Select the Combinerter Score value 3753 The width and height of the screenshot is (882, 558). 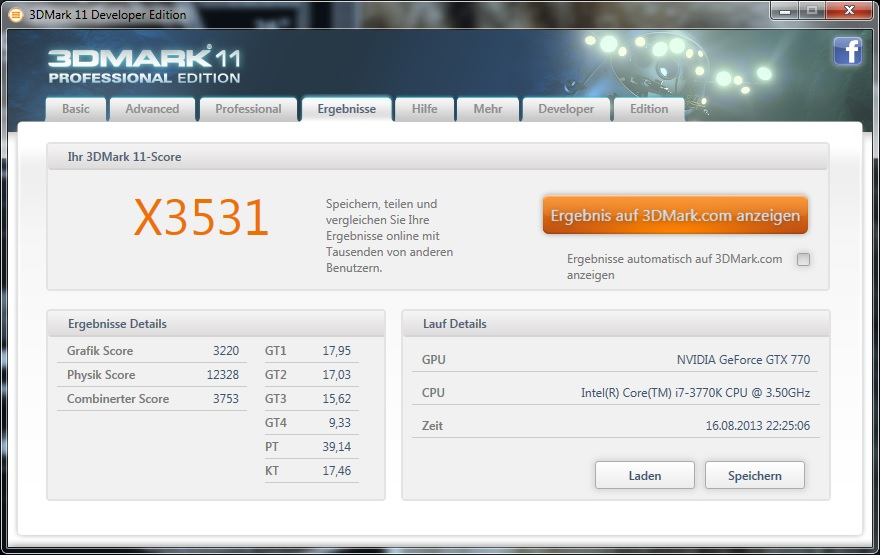coord(226,399)
